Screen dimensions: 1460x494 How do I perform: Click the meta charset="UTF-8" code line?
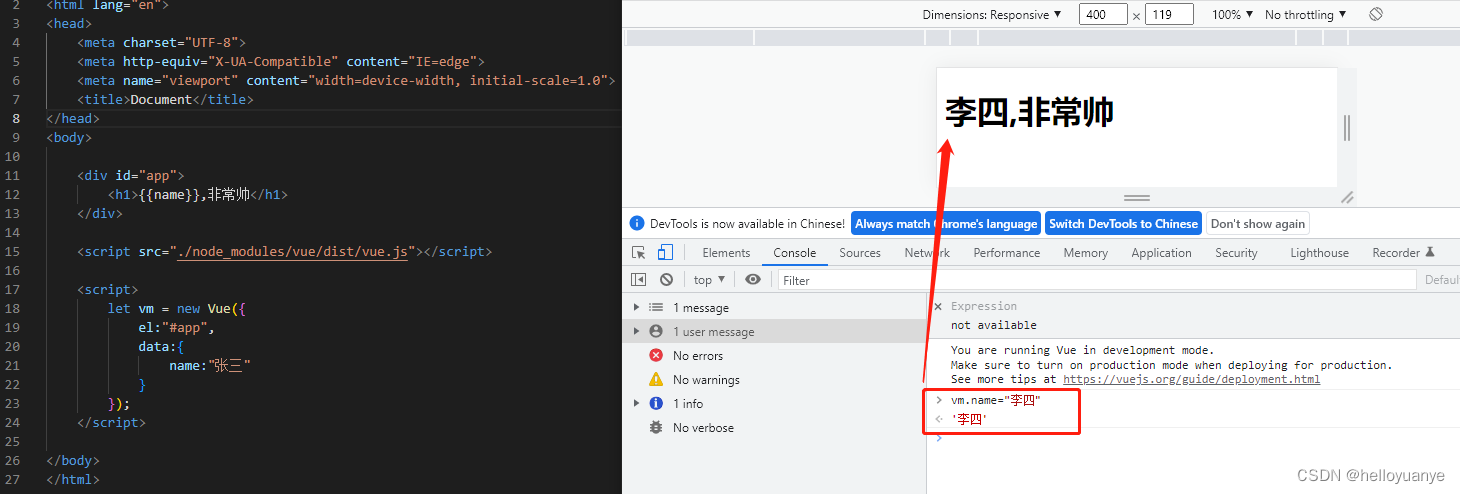[161, 43]
